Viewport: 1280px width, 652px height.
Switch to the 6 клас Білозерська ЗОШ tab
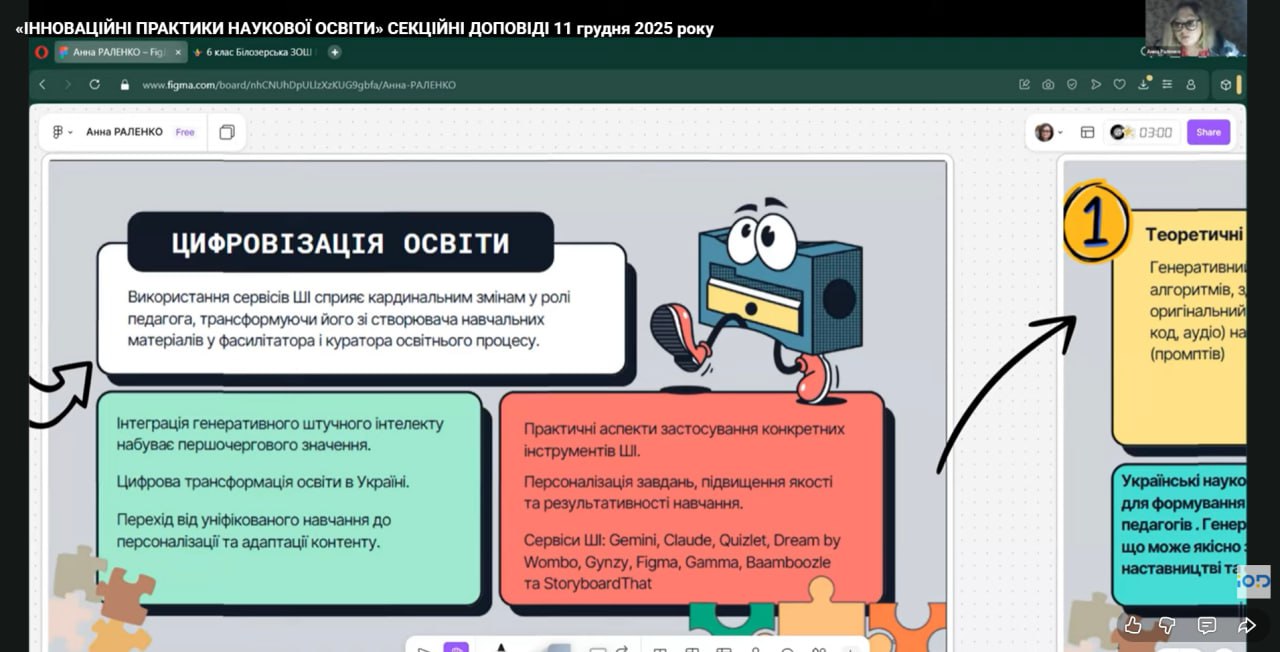(x=258, y=52)
